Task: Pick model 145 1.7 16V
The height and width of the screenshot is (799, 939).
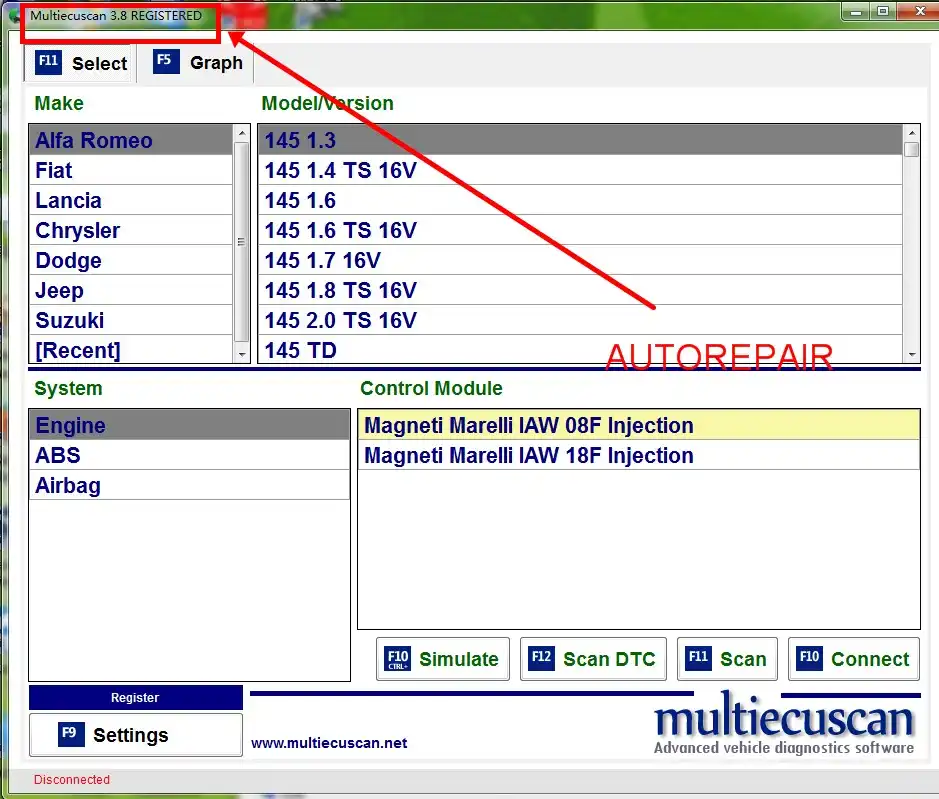Action: click(580, 260)
